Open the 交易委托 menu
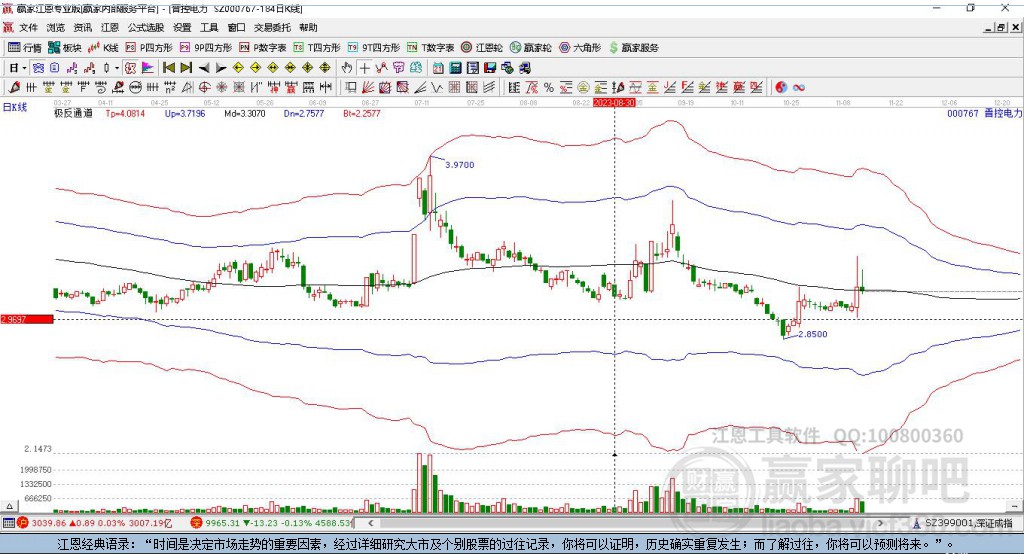1024x554 pixels. (x=272, y=27)
